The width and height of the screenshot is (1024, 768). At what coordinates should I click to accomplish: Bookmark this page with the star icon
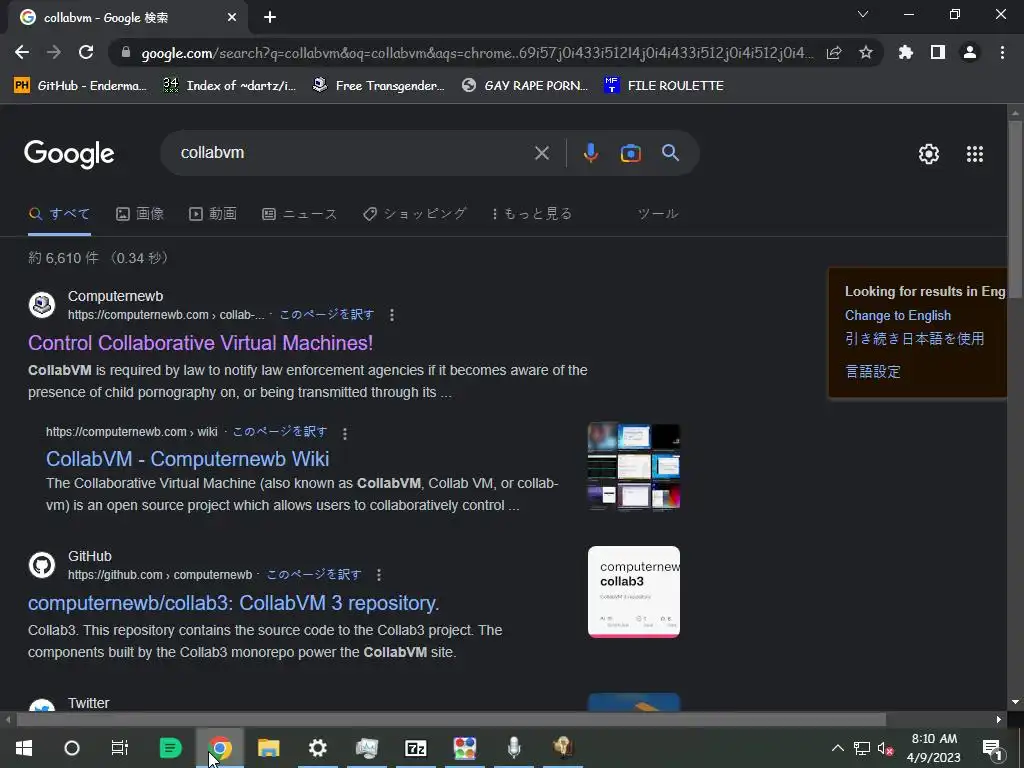tap(866, 52)
